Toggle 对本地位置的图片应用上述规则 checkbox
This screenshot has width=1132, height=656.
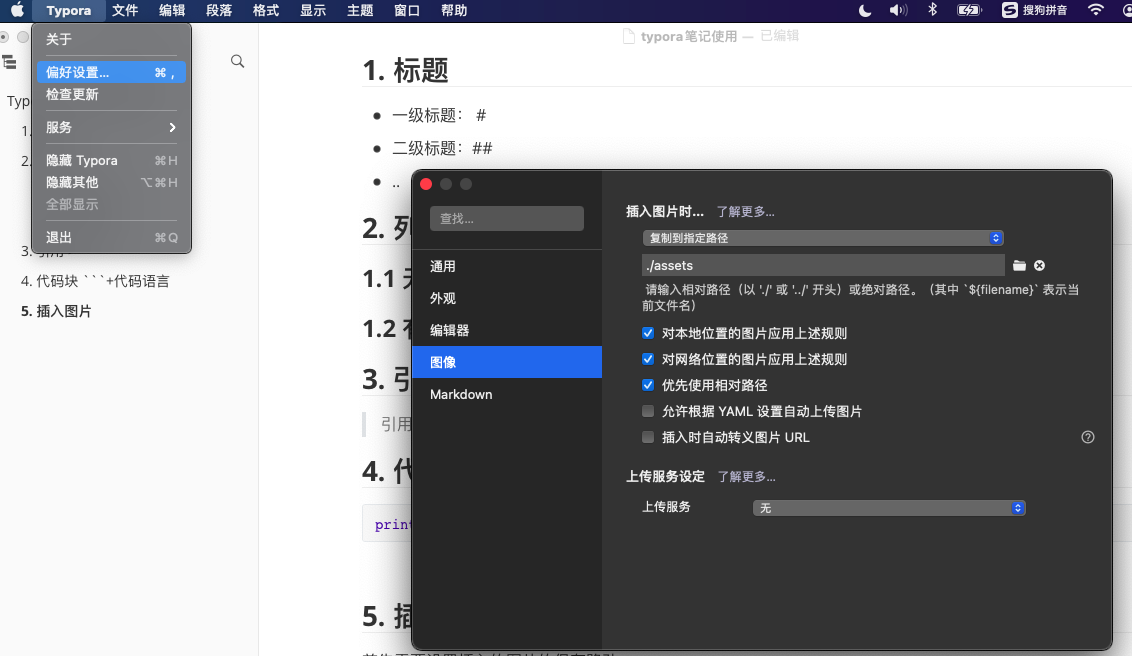click(x=648, y=333)
